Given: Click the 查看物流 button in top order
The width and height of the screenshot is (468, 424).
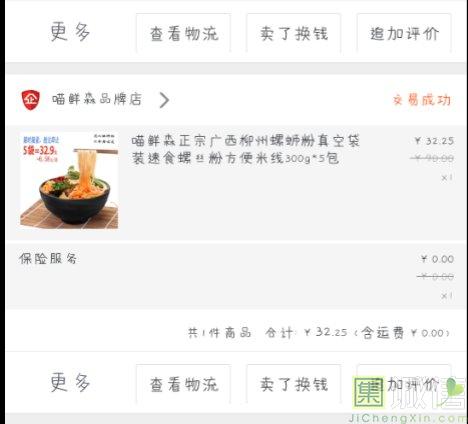Looking at the screenshot, I should tap(183, 33).
